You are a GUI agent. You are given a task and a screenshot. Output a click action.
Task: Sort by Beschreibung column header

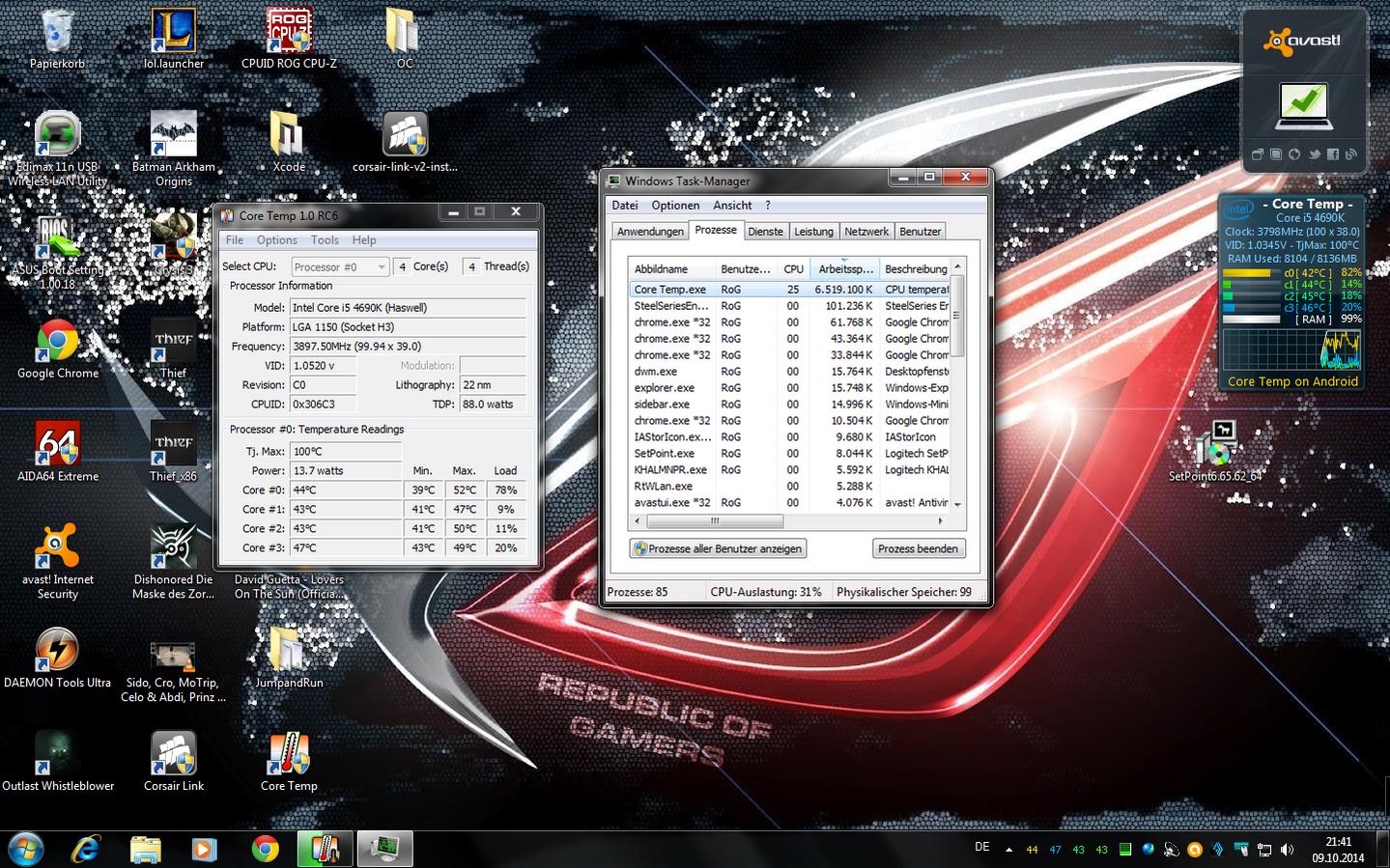915,269
